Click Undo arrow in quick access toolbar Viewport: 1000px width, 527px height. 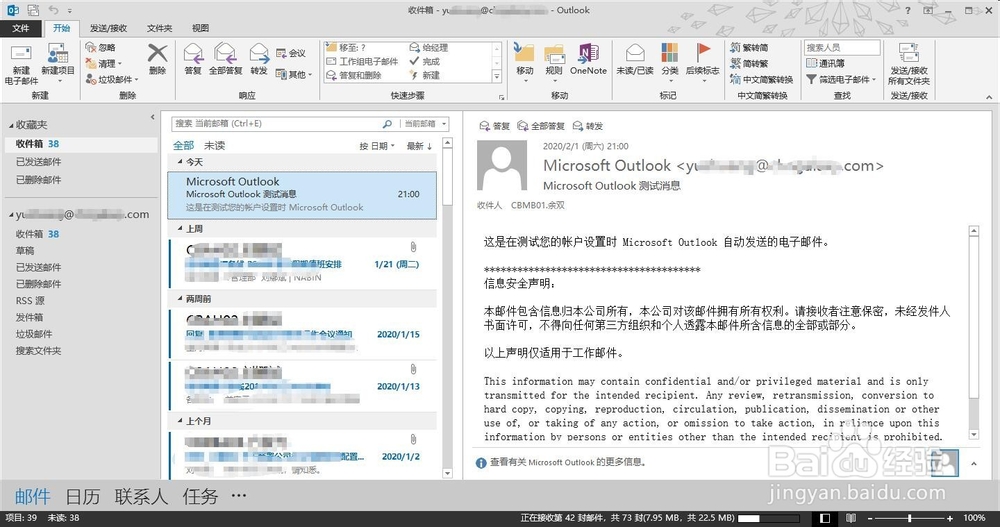pos(54,10)
